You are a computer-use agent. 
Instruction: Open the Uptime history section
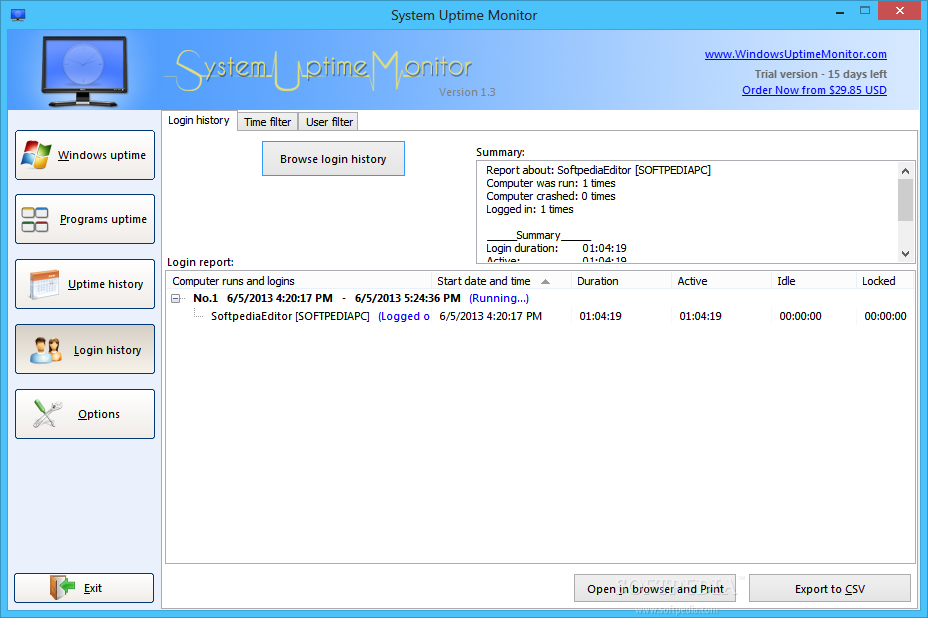85,284
